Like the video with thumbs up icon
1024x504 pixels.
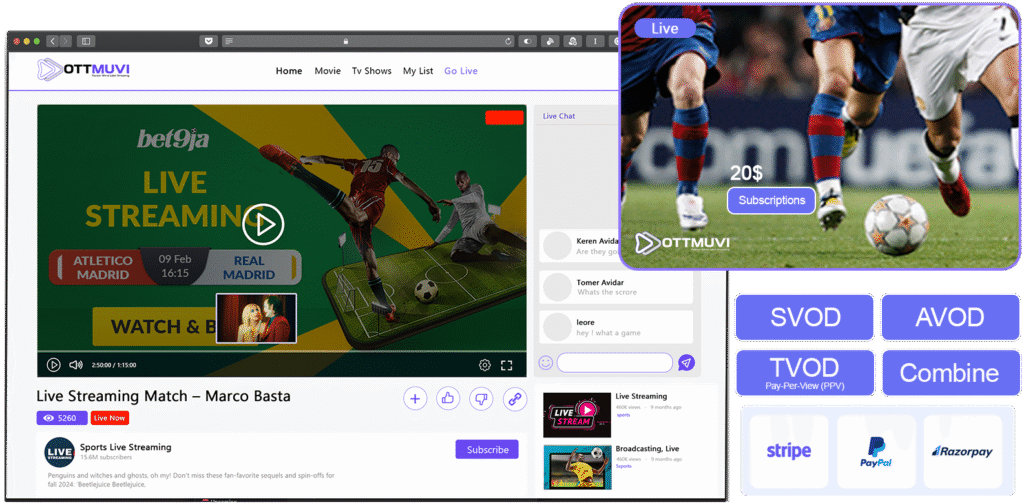(x=448, y=398)
